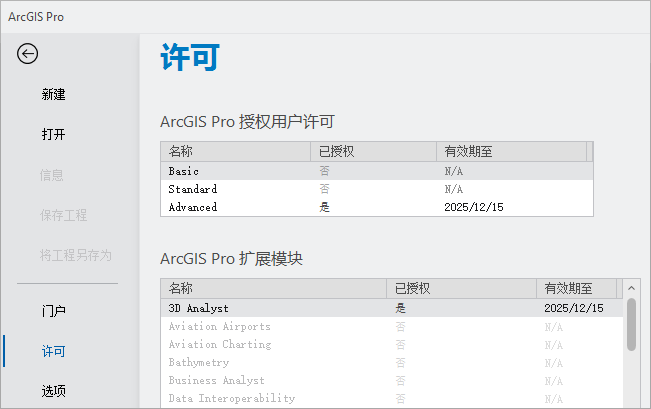651x409 pixels.
Task: Select the 许可 sidebar item
Action: coord(53,351)
